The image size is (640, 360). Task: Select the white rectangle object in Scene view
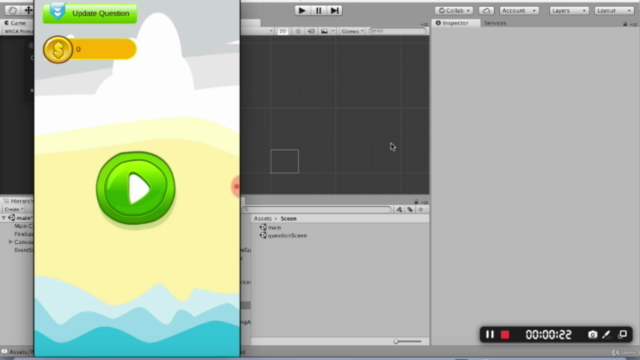284,161
